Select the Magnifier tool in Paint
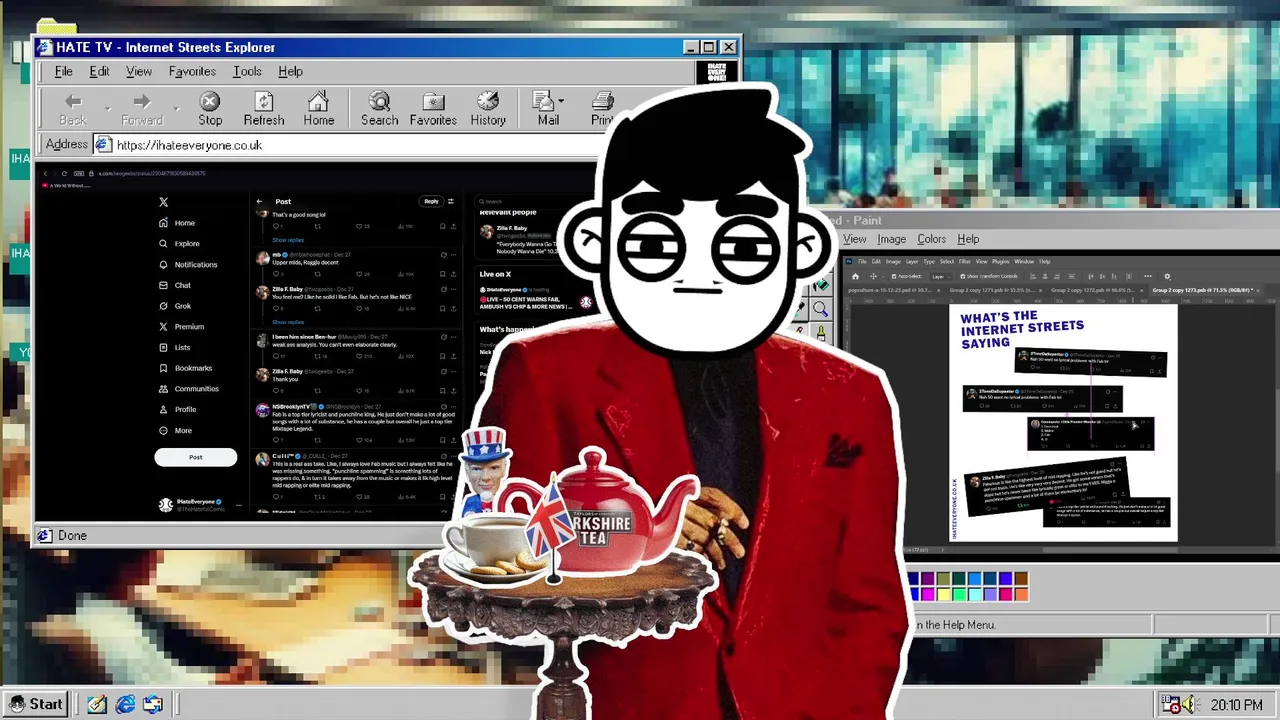Screen dimensions: 1280x720 821,310
